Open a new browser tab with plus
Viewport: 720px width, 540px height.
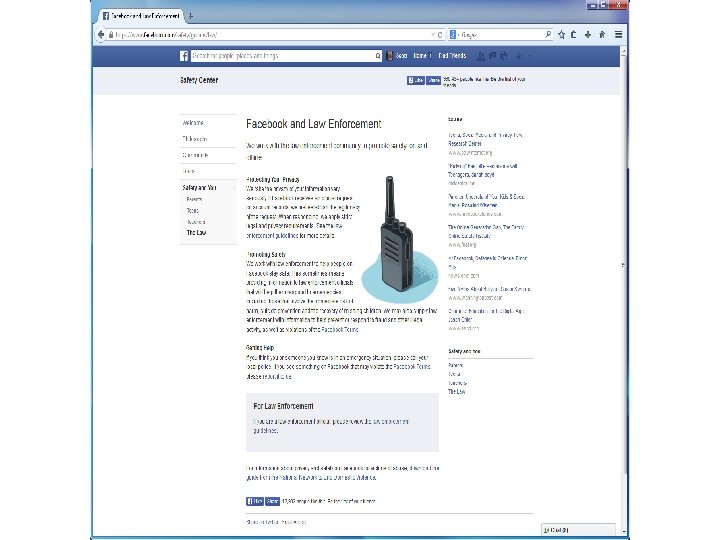click(x=191, y=16)
